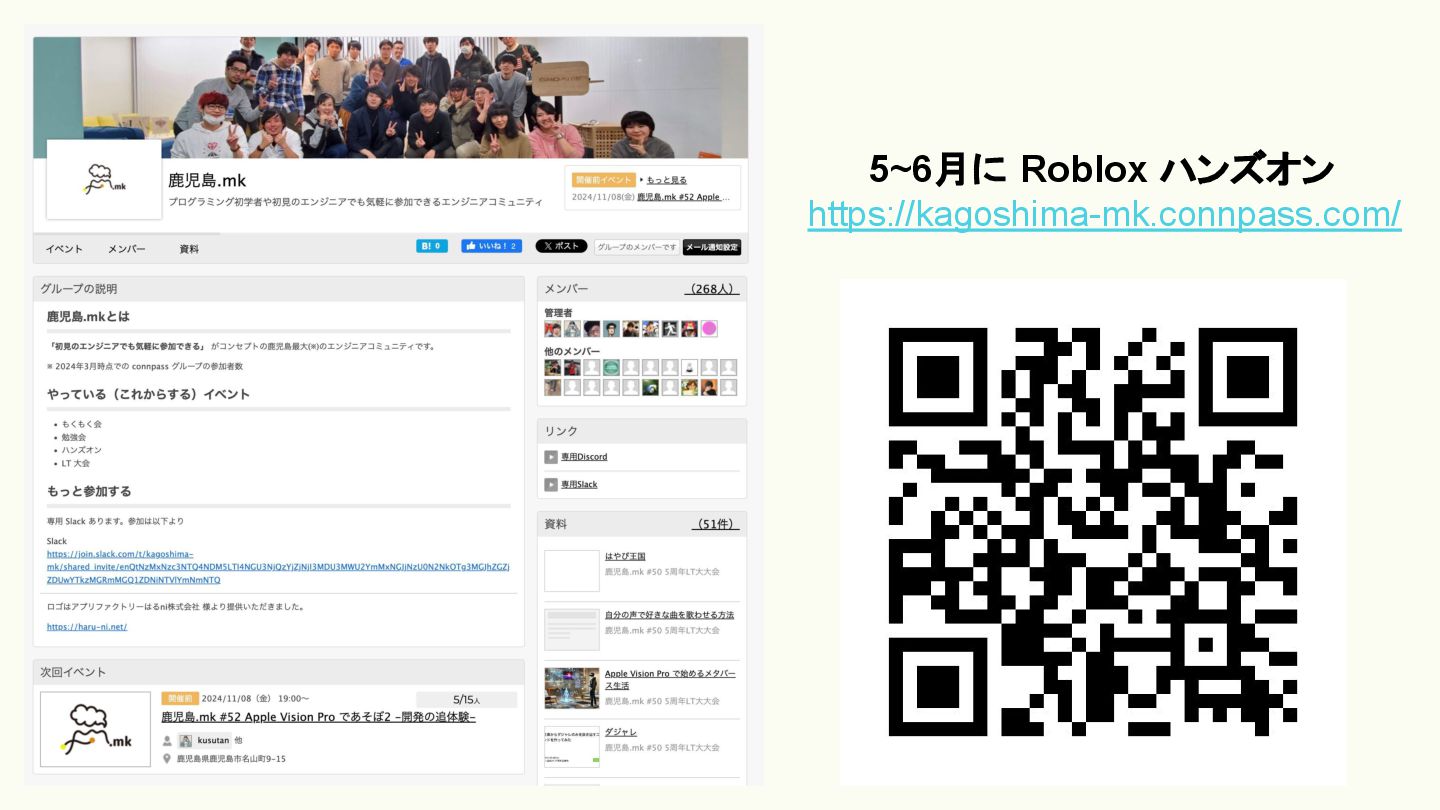Viewport: 1440px width, 810px height.
Task: Open the ダジャレ material link
Action: (x=621, y=732)
